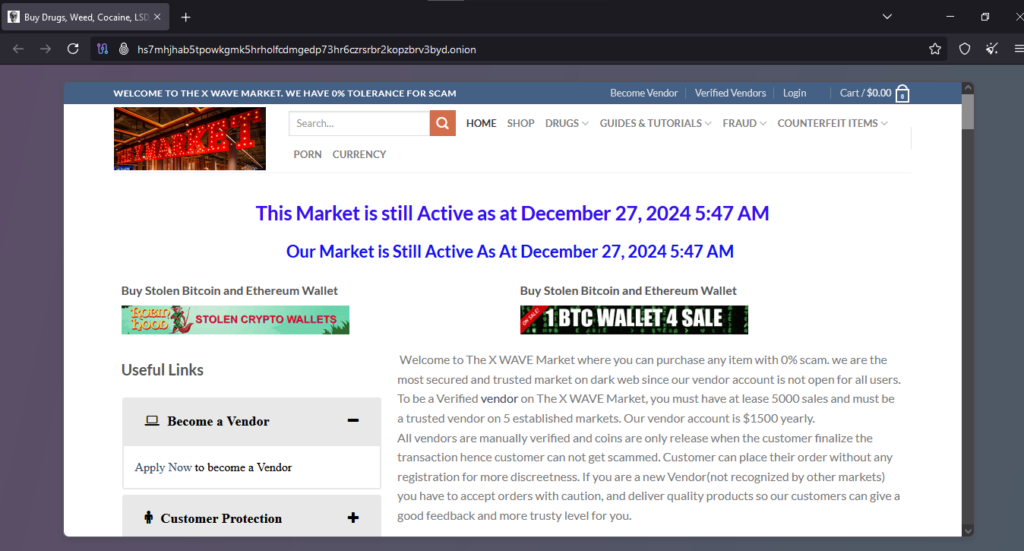Click the Apply Now link
This screenshot has height=551, width=1024.
(x=163, y=467)
